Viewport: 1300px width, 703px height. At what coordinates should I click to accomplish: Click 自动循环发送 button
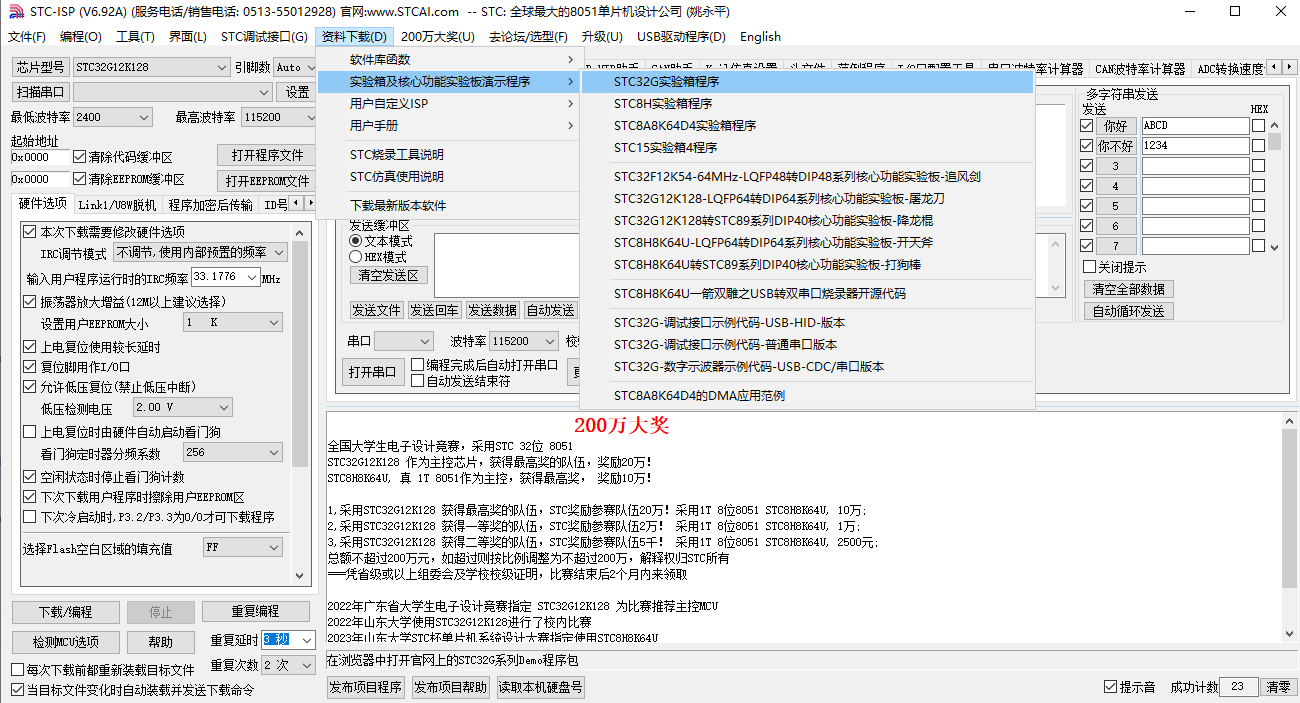pos(1128,311)
